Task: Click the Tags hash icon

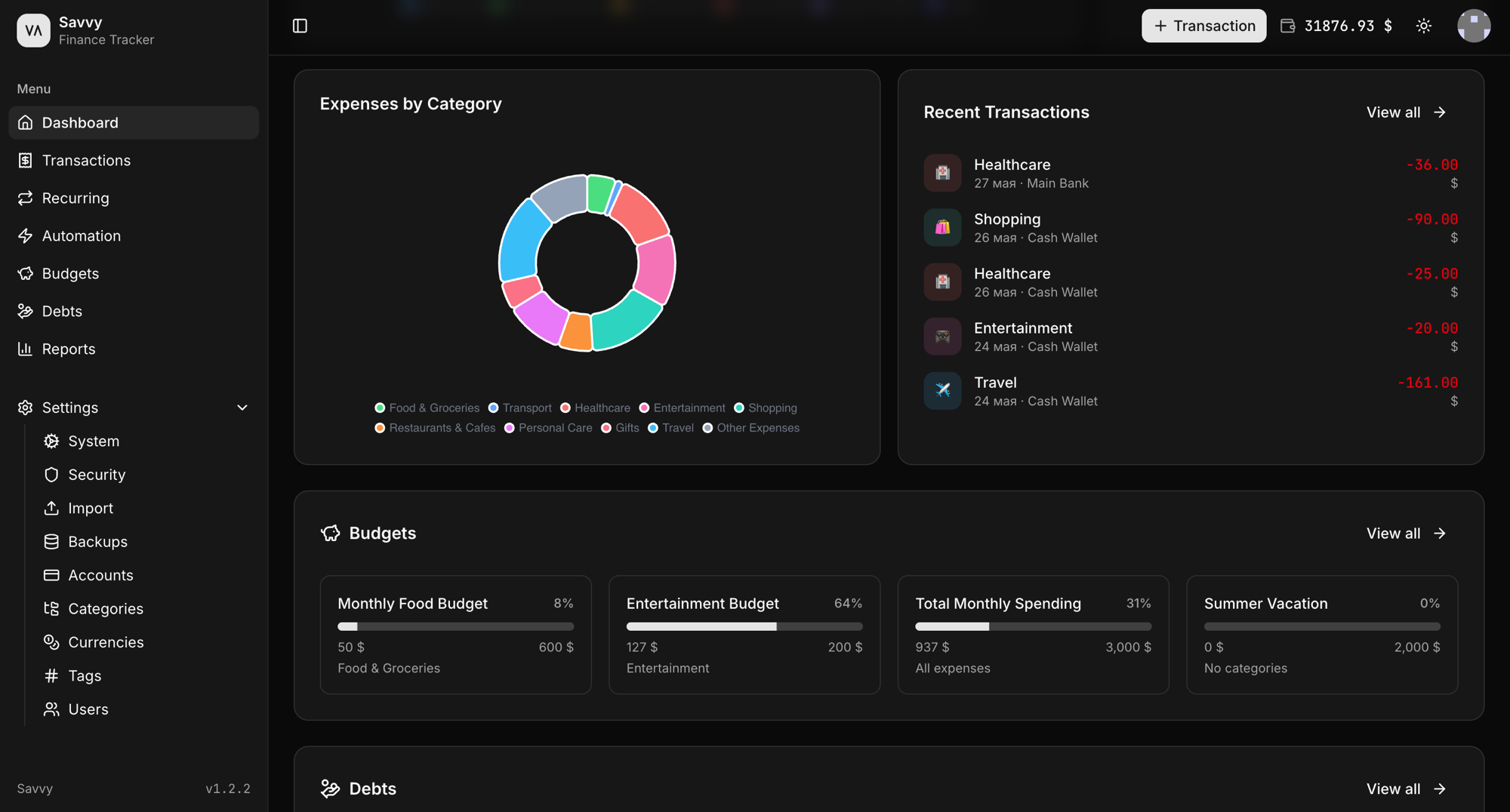Action: point(51,675)
